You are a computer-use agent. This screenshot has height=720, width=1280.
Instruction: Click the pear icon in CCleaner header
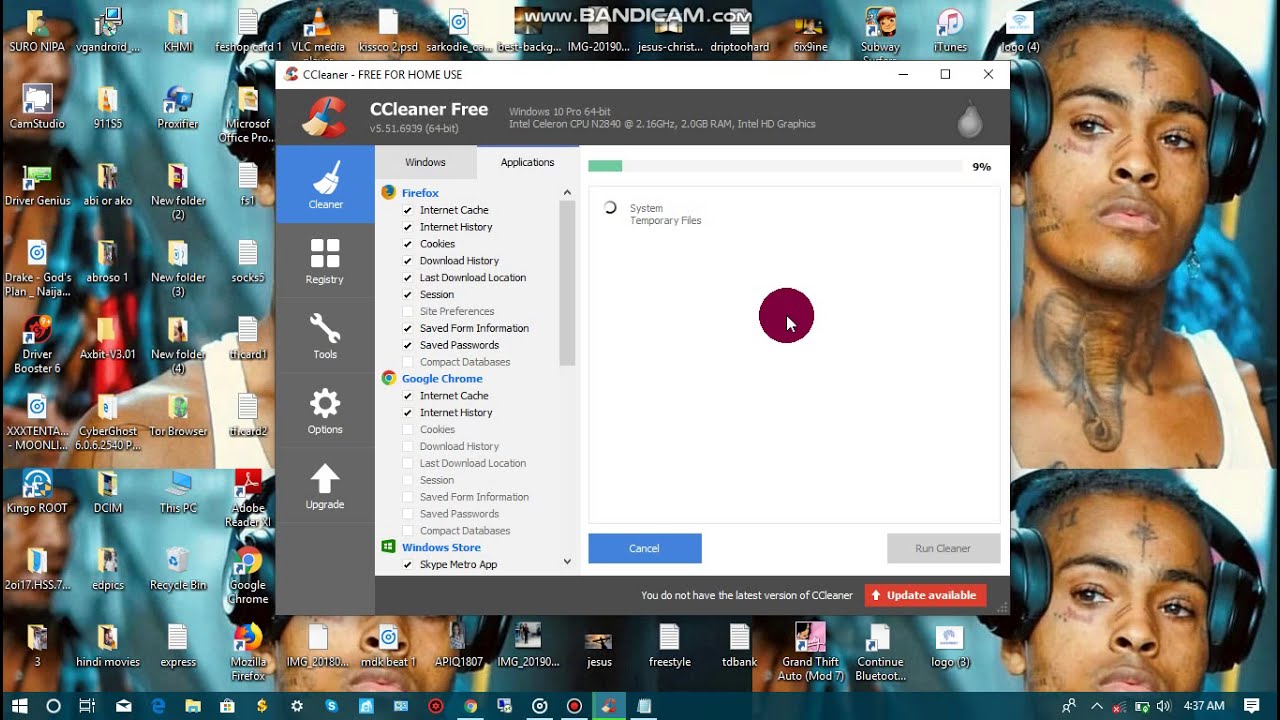click(969, 118)
